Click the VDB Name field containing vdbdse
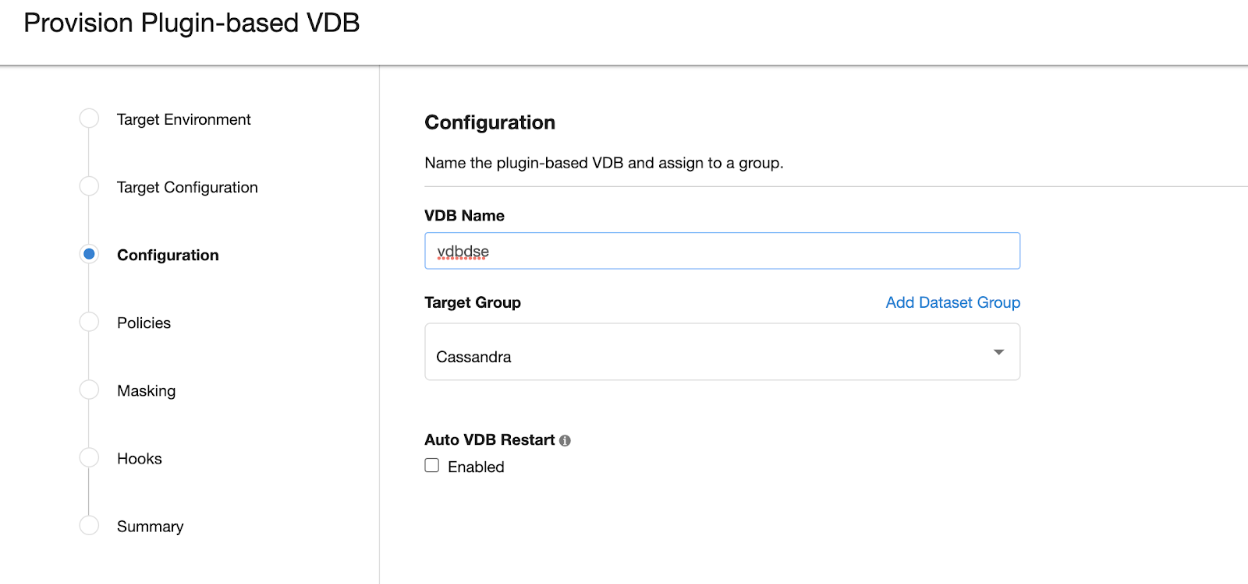 coord(722,251)
